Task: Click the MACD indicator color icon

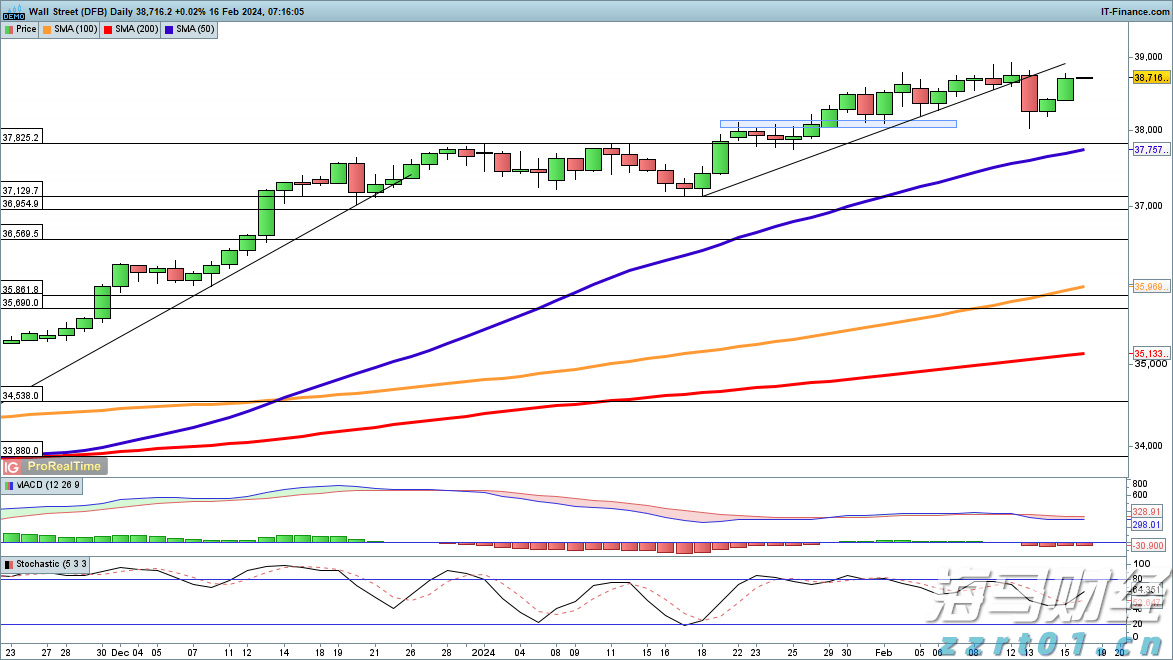Action: click(9, 485)
